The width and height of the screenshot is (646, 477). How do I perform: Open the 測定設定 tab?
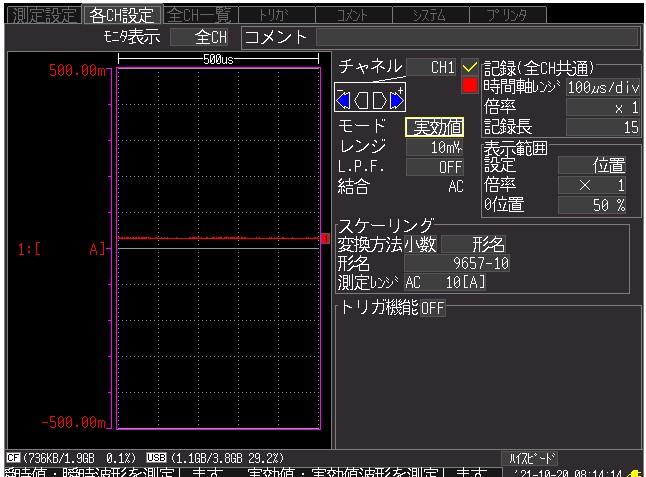43,15
